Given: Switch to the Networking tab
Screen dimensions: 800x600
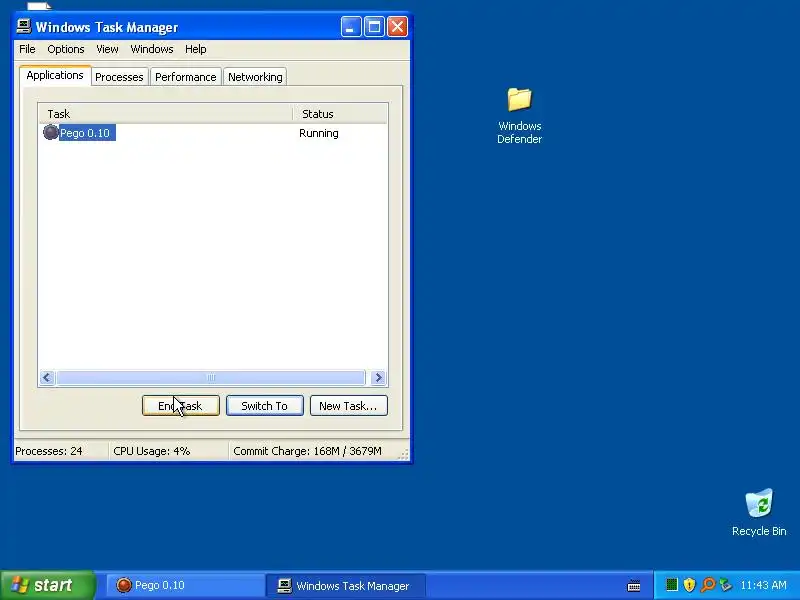Looking at the screenshot, I should click(255, 77).
